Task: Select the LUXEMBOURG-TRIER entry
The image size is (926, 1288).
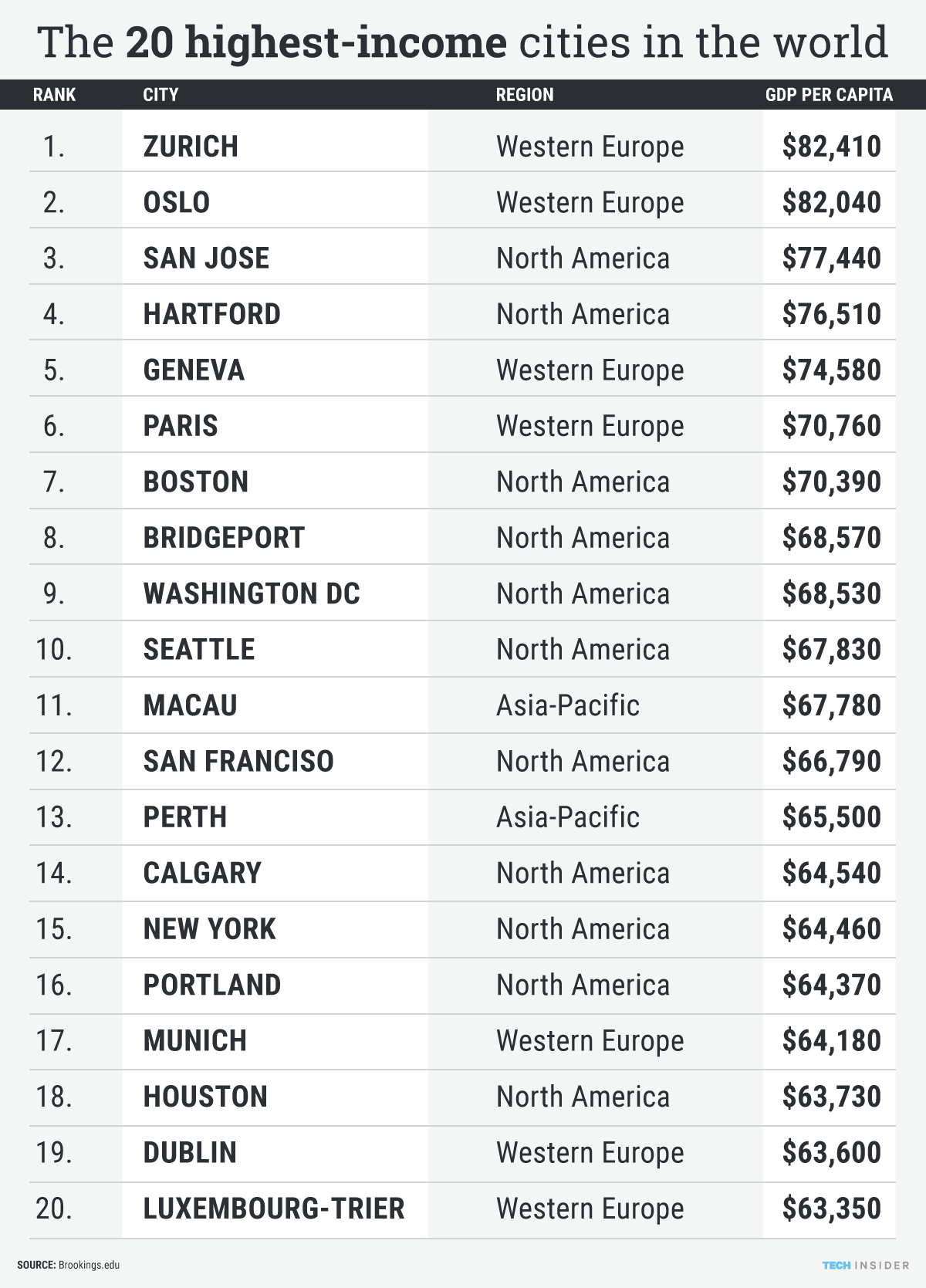Action: click(x=274, y=1209)
